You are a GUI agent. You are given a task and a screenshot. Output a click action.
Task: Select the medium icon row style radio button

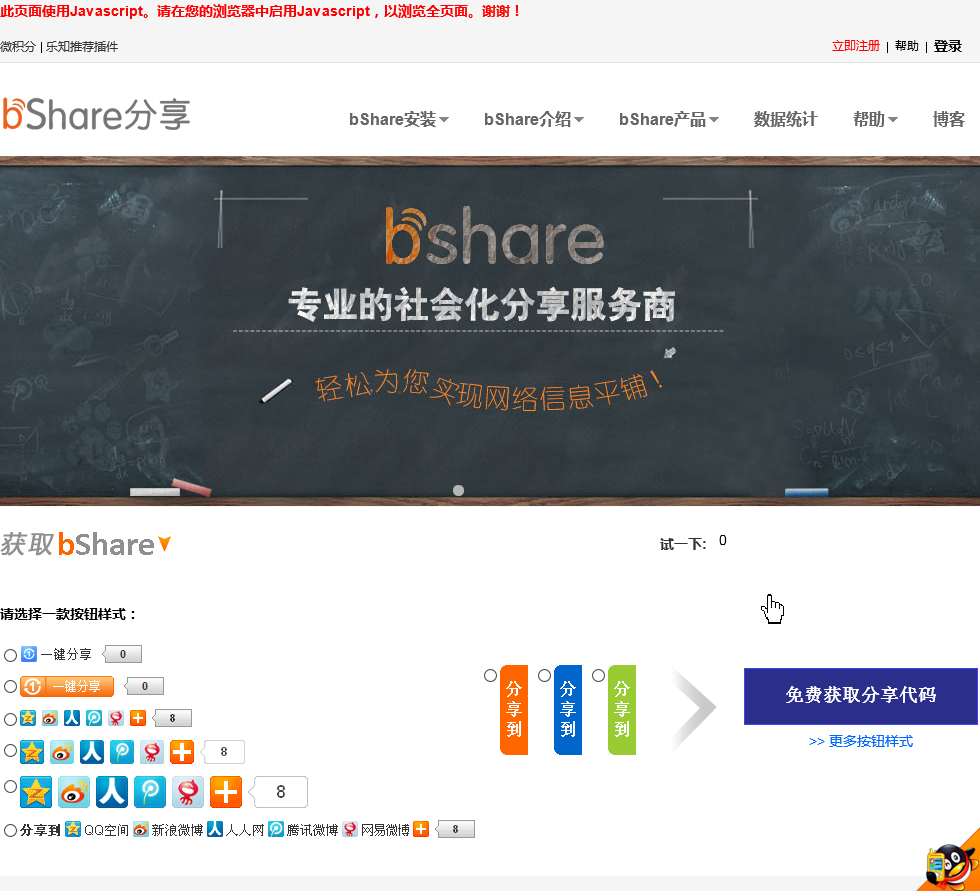point(10,750)
